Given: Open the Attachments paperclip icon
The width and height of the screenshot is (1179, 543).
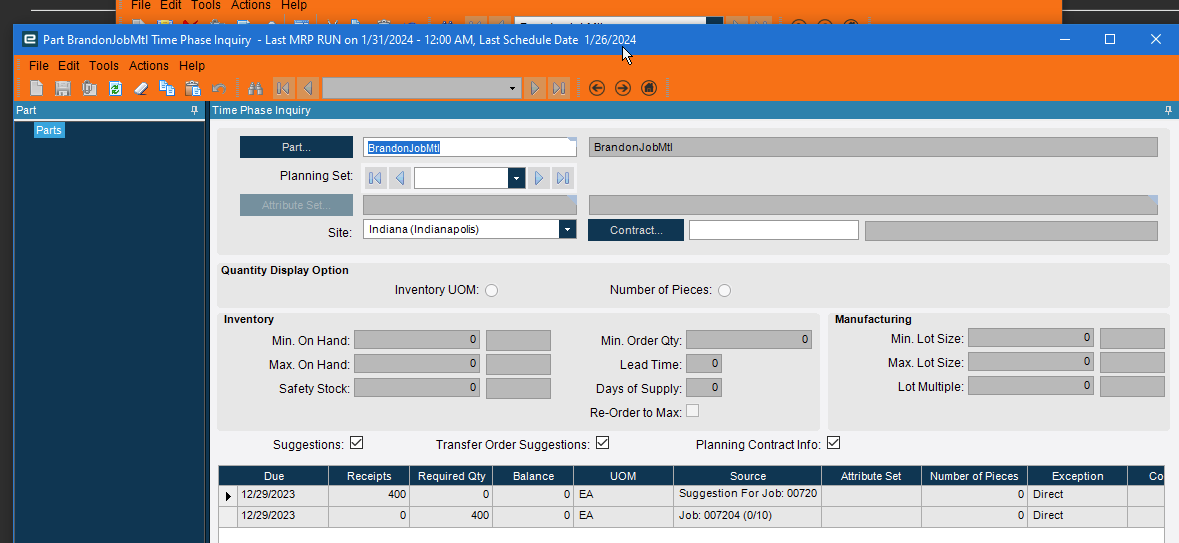Looking at the screenshot, I should coord(89,88).
